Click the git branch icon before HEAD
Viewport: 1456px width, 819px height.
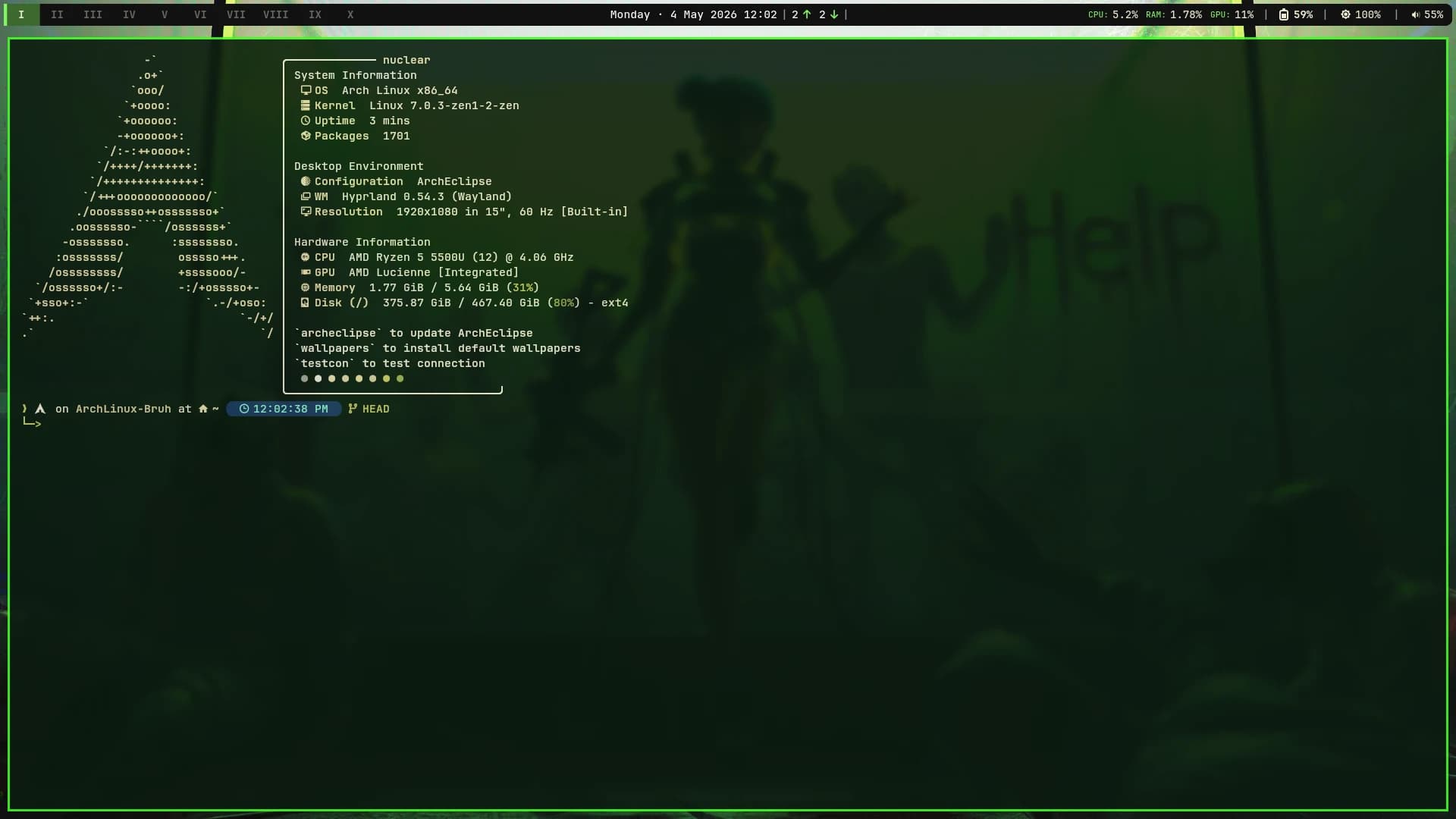tap(353, 409)
